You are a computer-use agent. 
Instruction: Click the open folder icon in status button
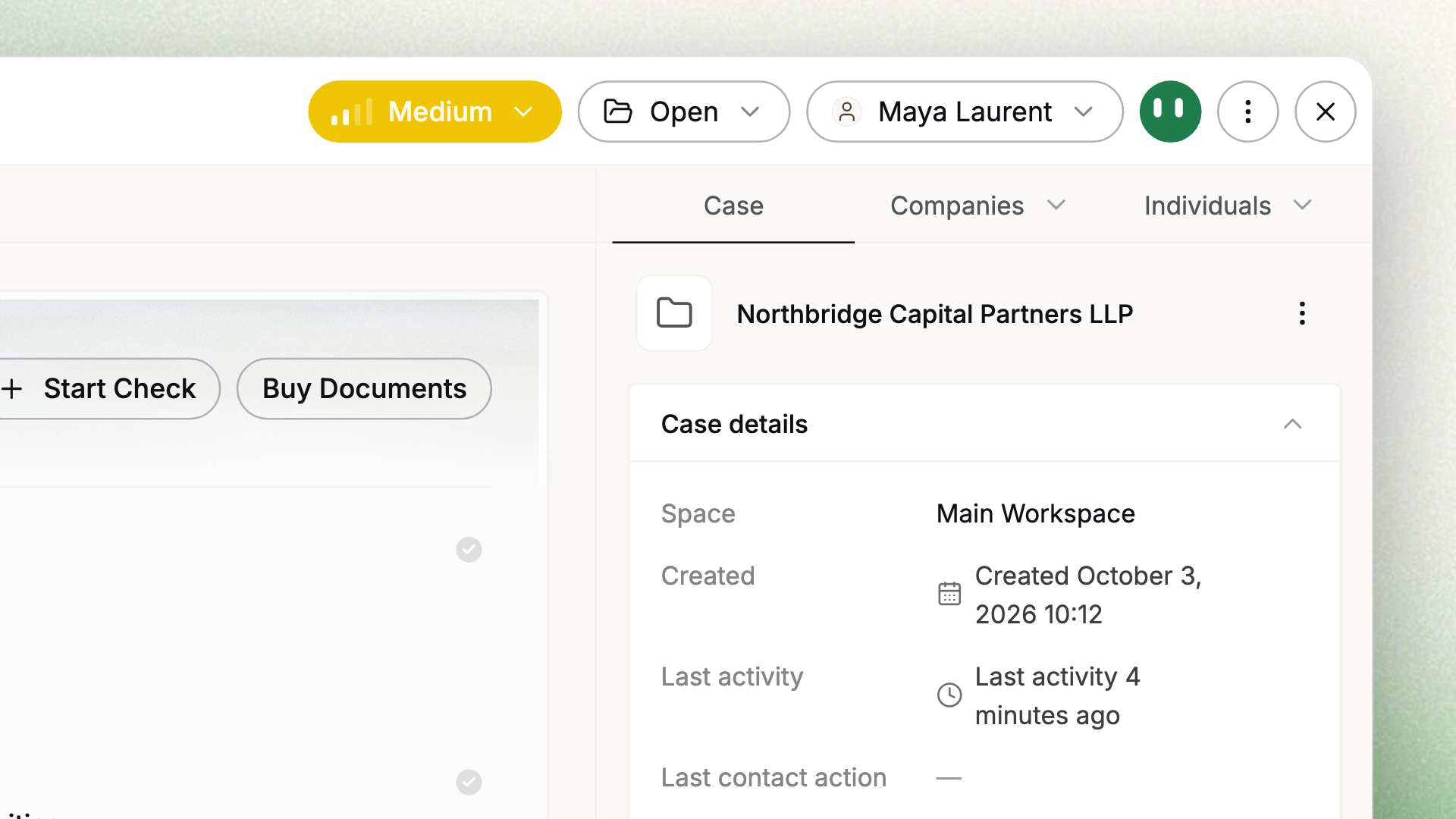point(618,111)
